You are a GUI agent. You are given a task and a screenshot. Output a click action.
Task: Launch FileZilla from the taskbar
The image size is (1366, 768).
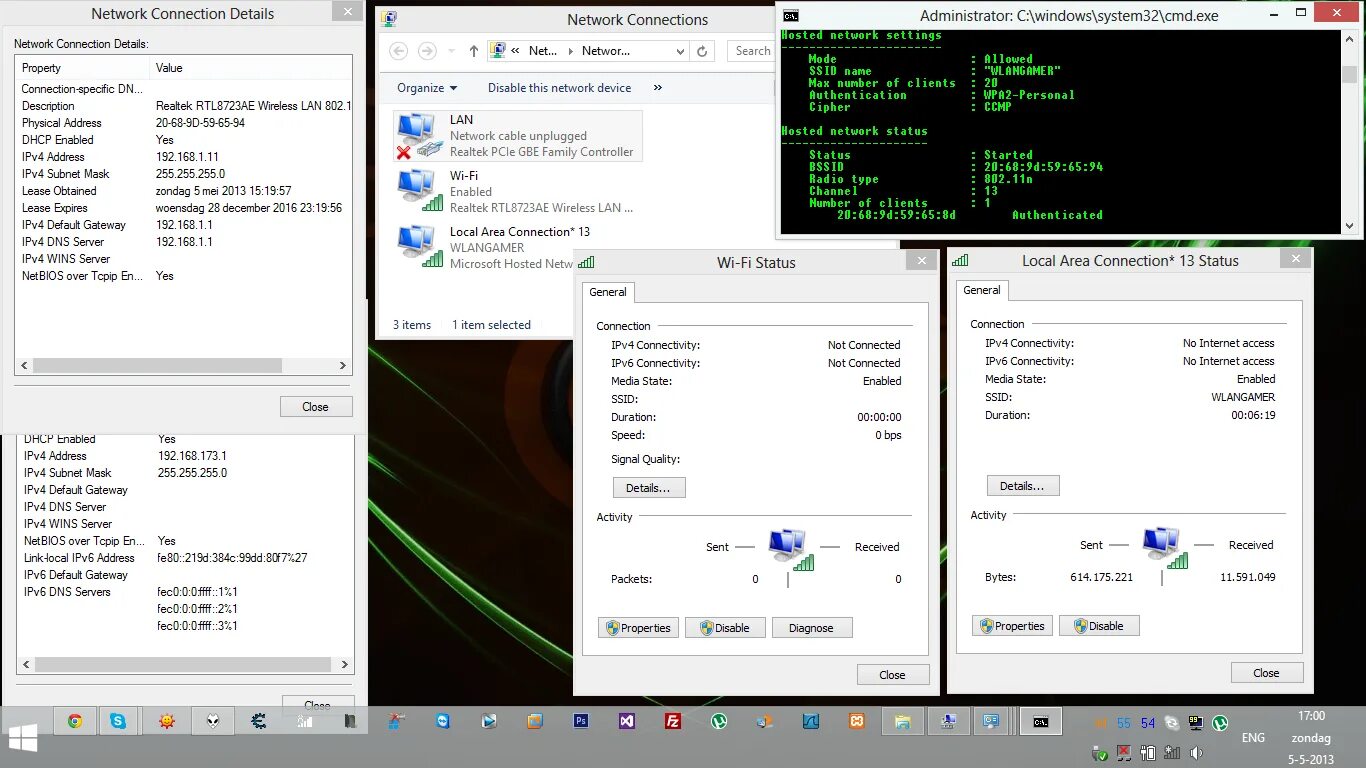[673, 721]
